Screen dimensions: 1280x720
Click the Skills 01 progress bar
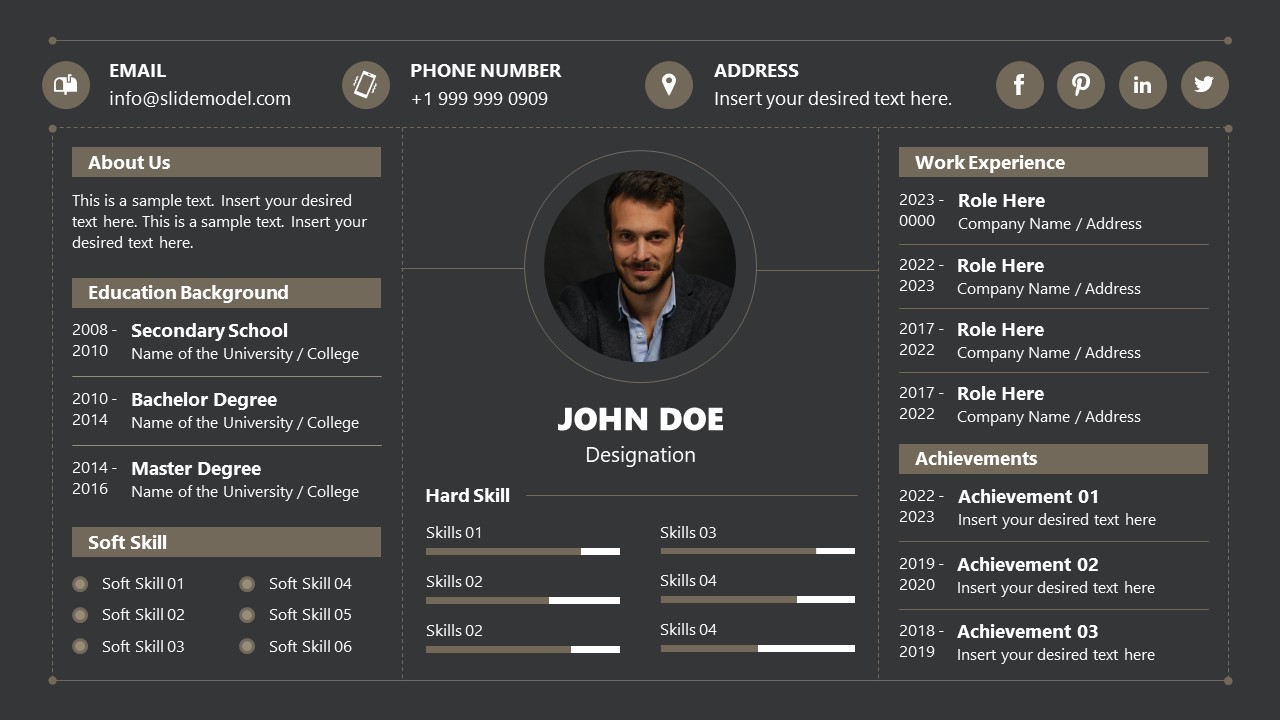pos(523,551)
